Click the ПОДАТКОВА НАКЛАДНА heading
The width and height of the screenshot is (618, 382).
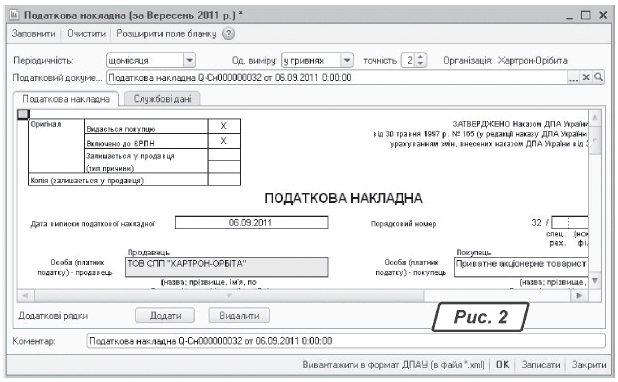tap(343, 198)
